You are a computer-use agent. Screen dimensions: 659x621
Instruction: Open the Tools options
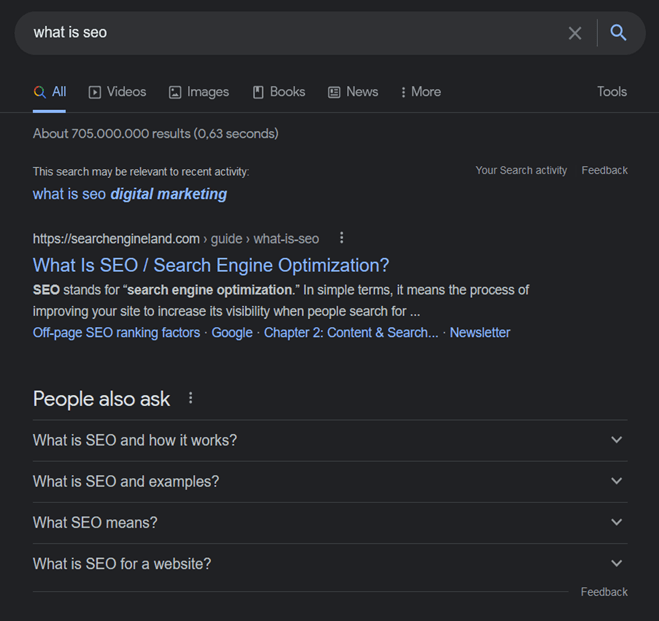coord(612,92)
